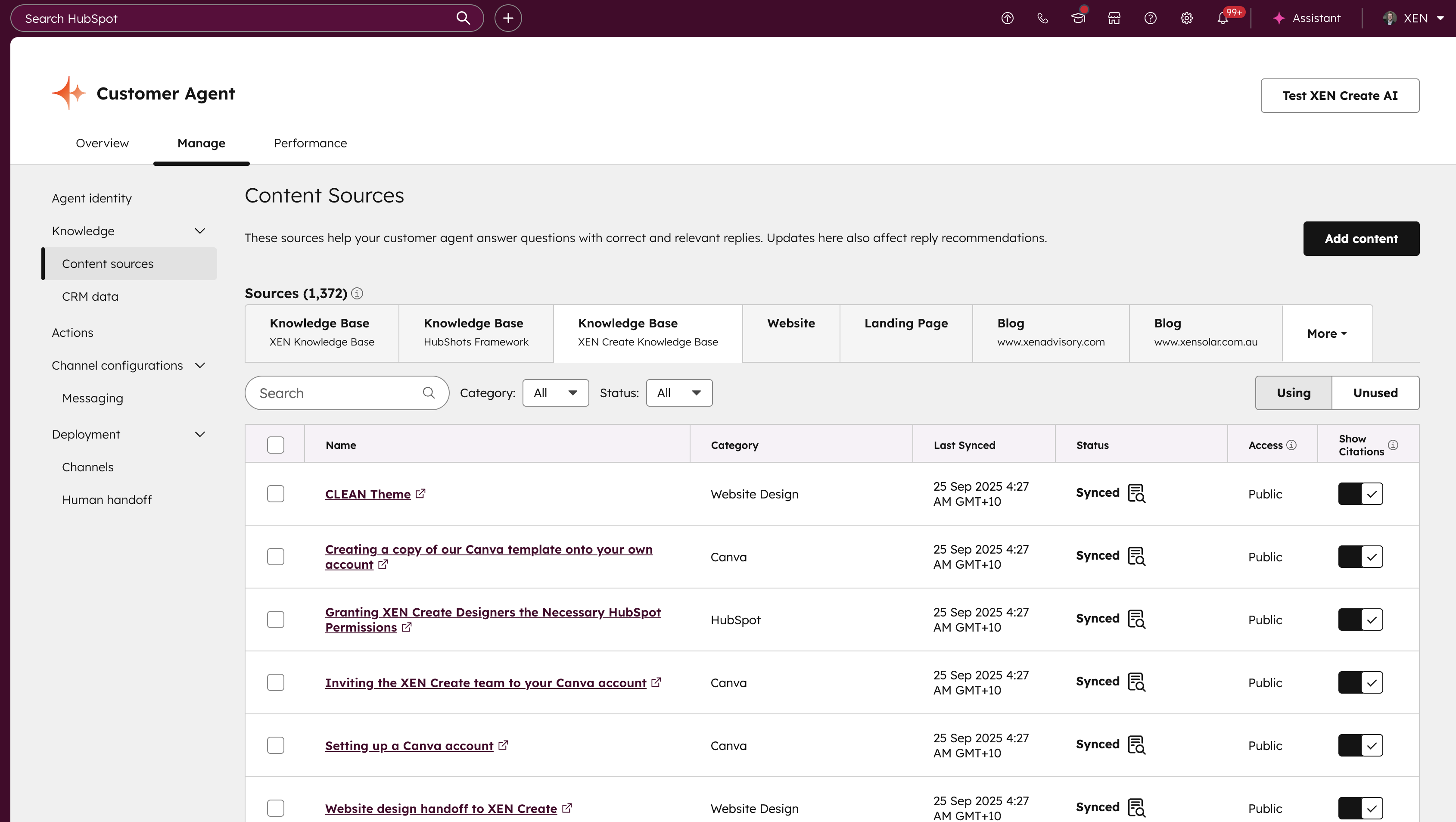Expand the More sources dropdown

(1327, 333)
